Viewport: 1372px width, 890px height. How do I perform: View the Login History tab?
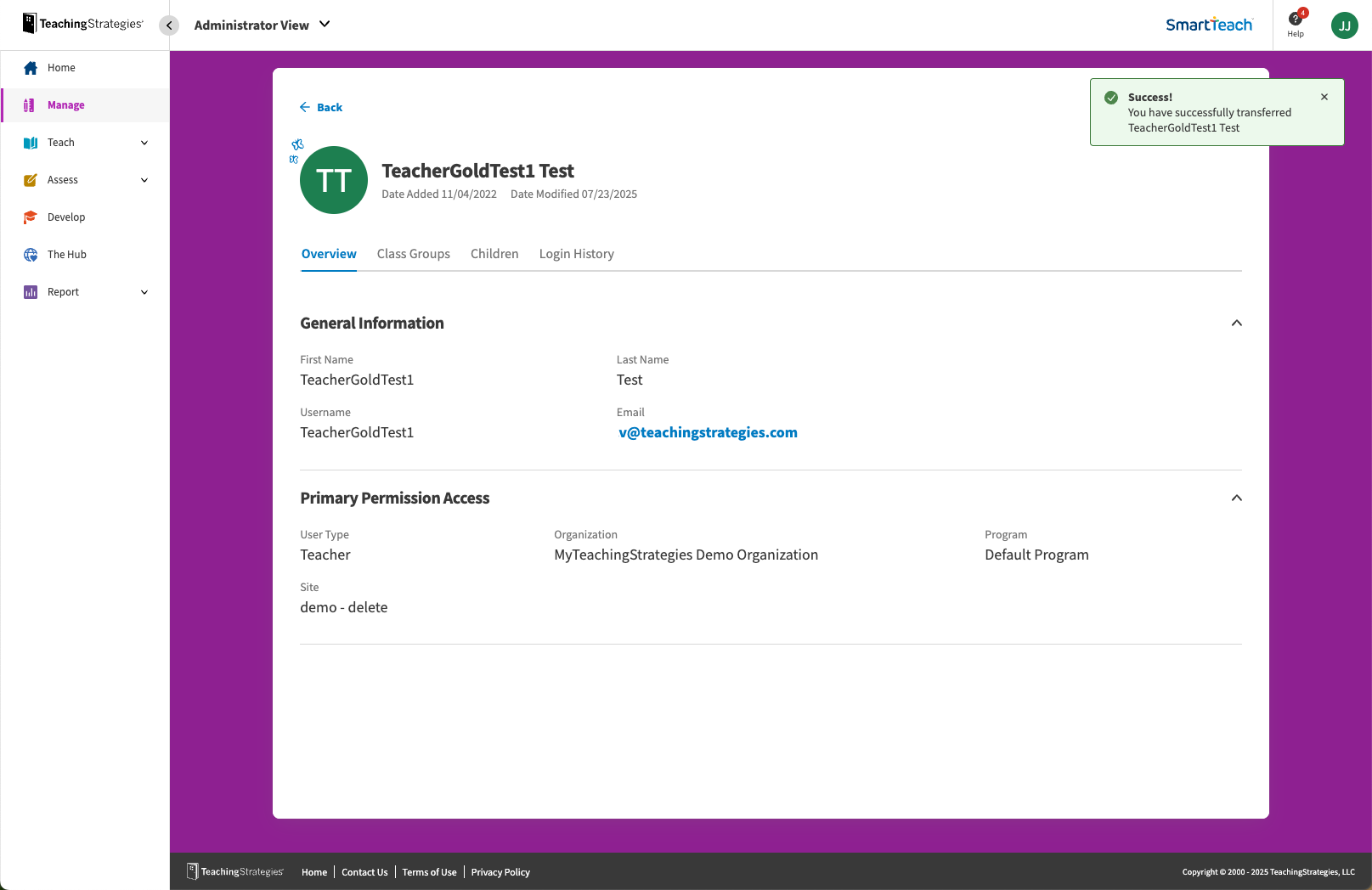tap(576, 253)
